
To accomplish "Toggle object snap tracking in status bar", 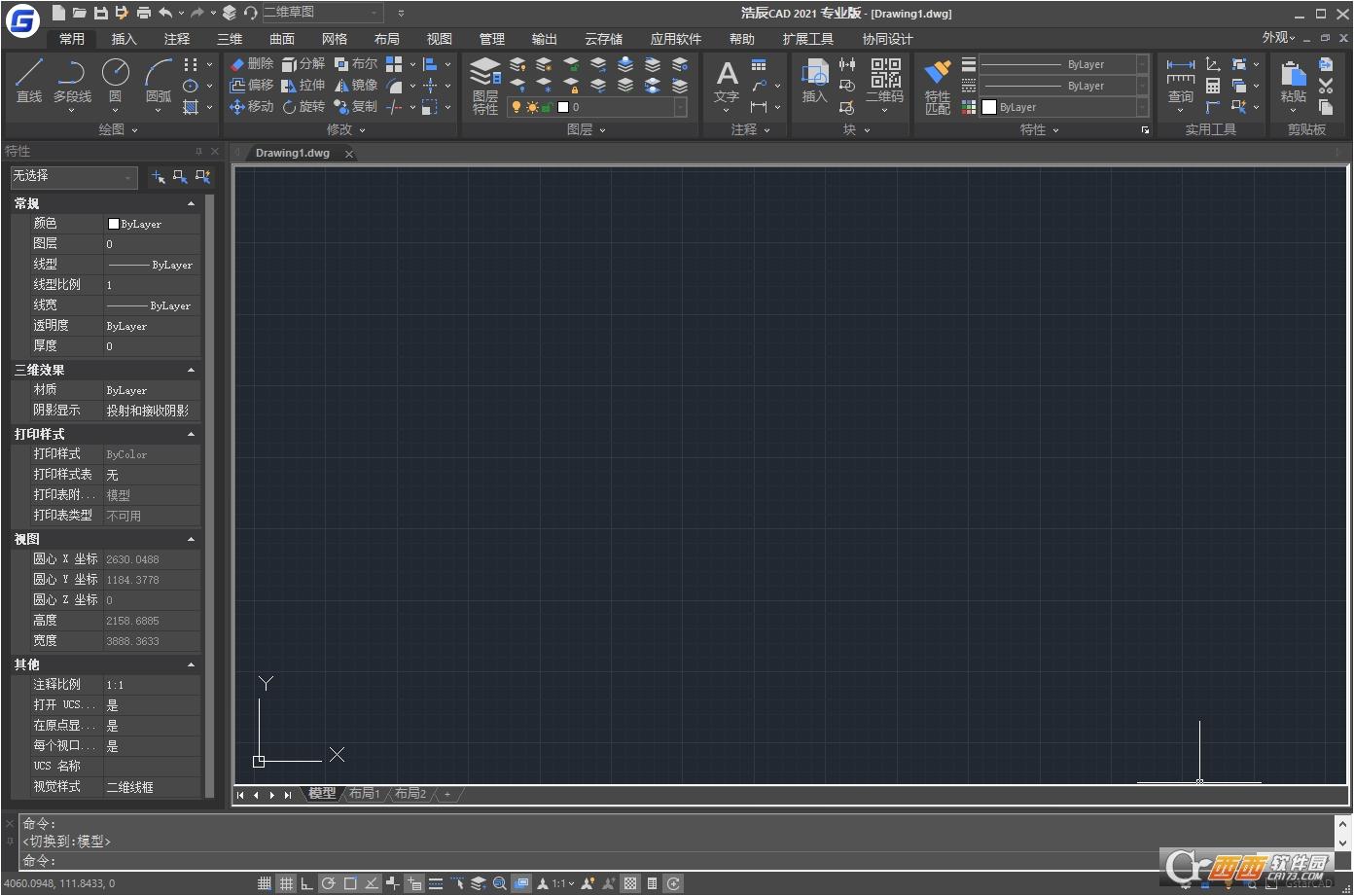I will [x=372, y=883].
